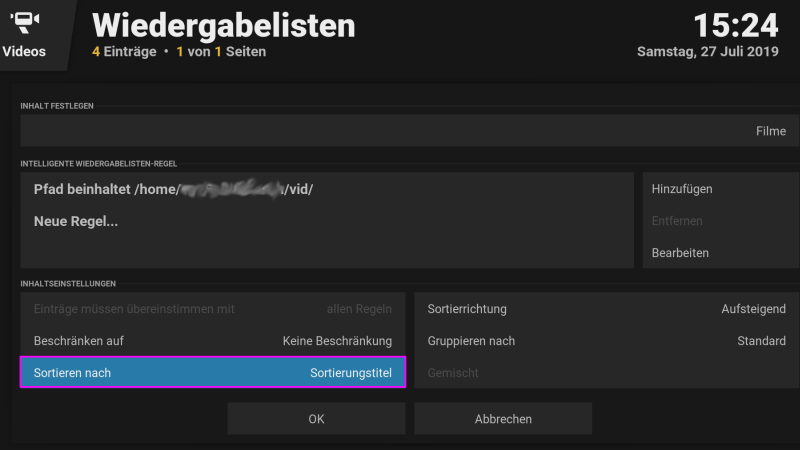This screenshot has width=800, height=450.
Task: Toggle the Gemischt option
Action: click(x=607, y=373)
